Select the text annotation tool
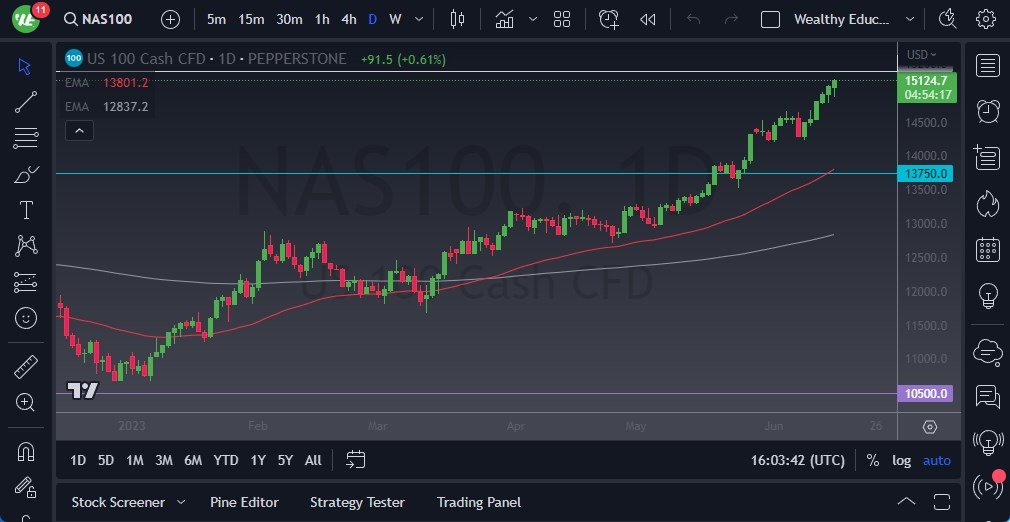This screenshot has height=522, width=1010. pos(26,210)
